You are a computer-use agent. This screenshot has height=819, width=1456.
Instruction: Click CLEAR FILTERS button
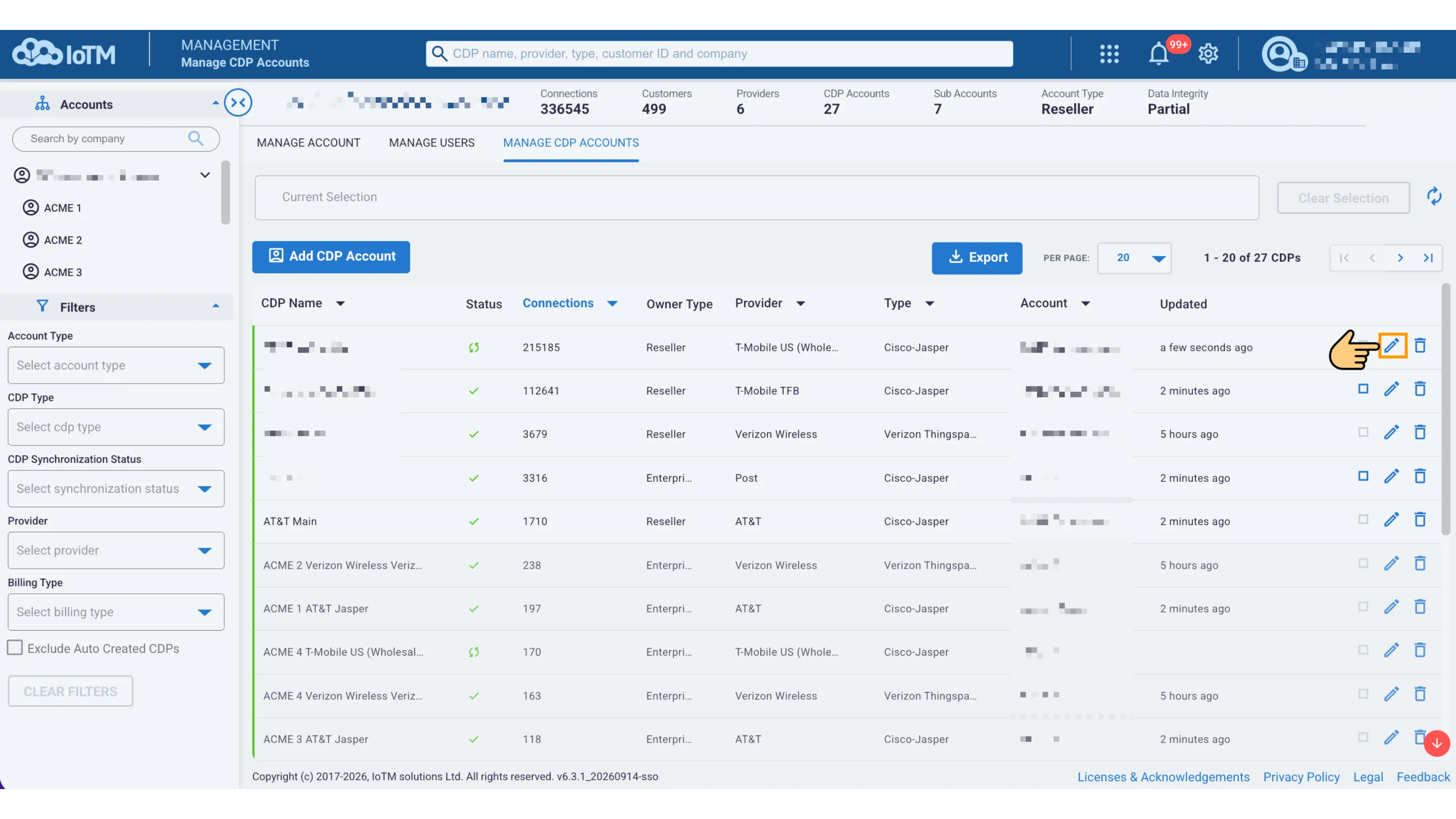pyautogui.click(x=71, y=691)
